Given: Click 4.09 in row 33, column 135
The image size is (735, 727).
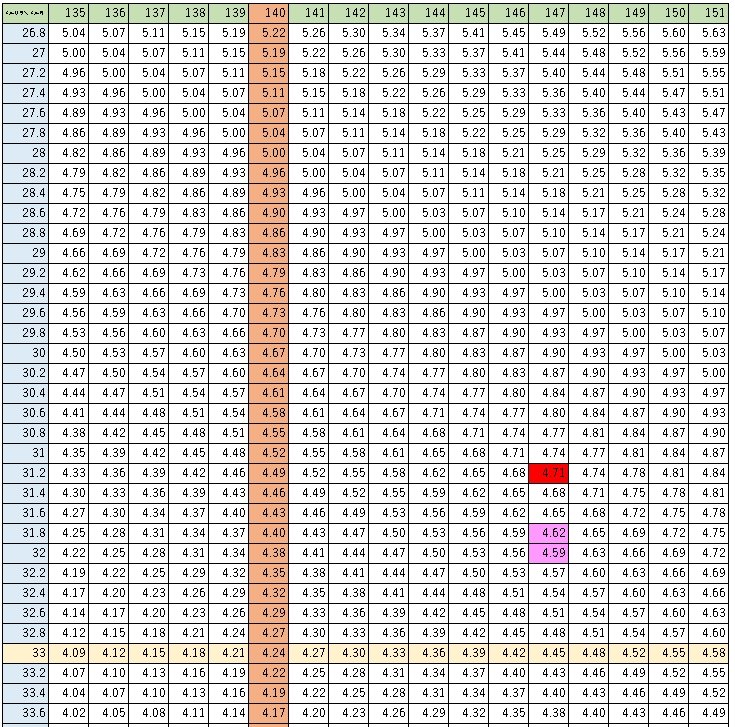Looking at the screenshot, I should tap(68, 653).
